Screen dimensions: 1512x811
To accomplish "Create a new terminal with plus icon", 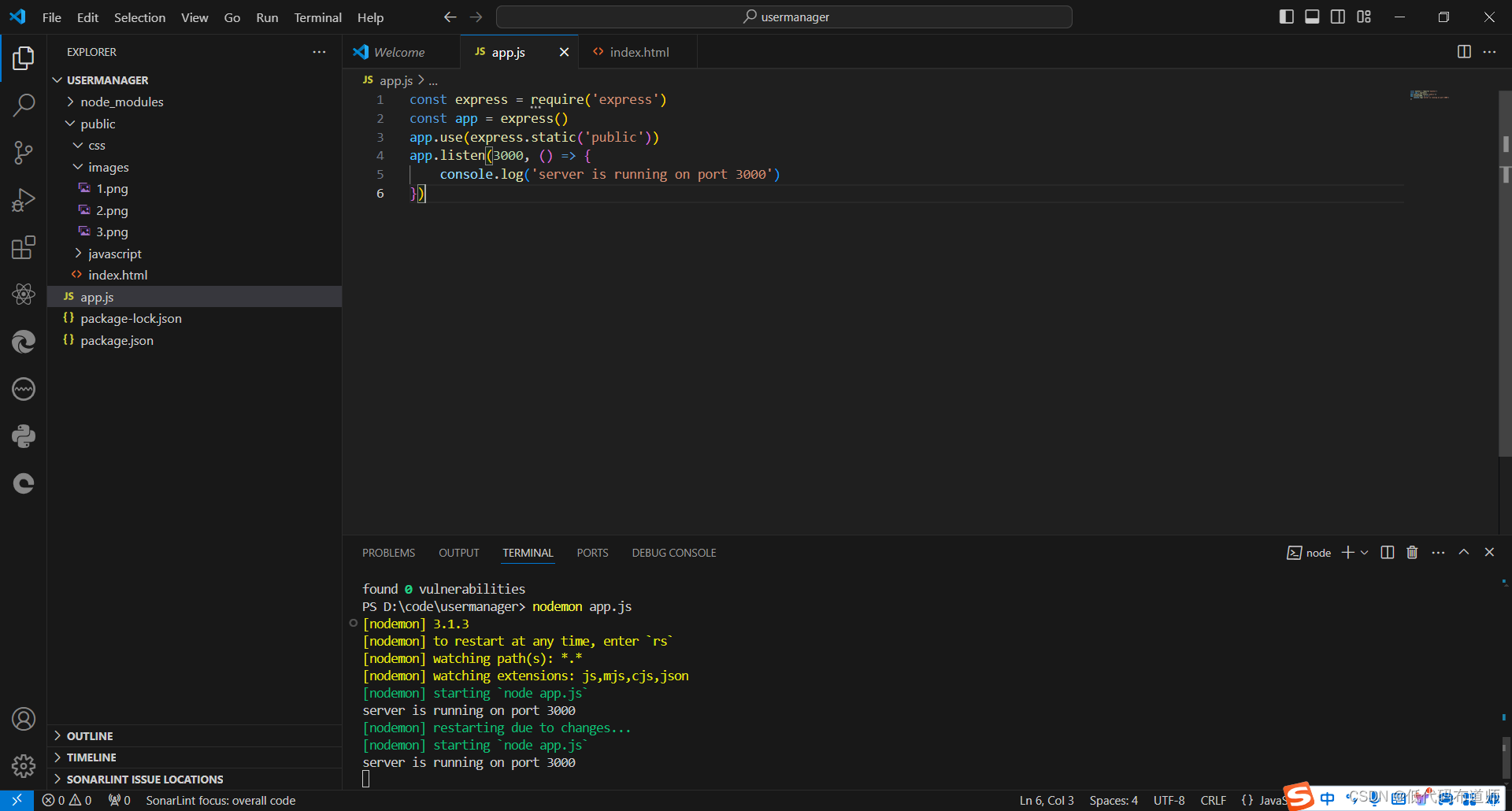I will pyautogui.click(x=1348, y=553).
